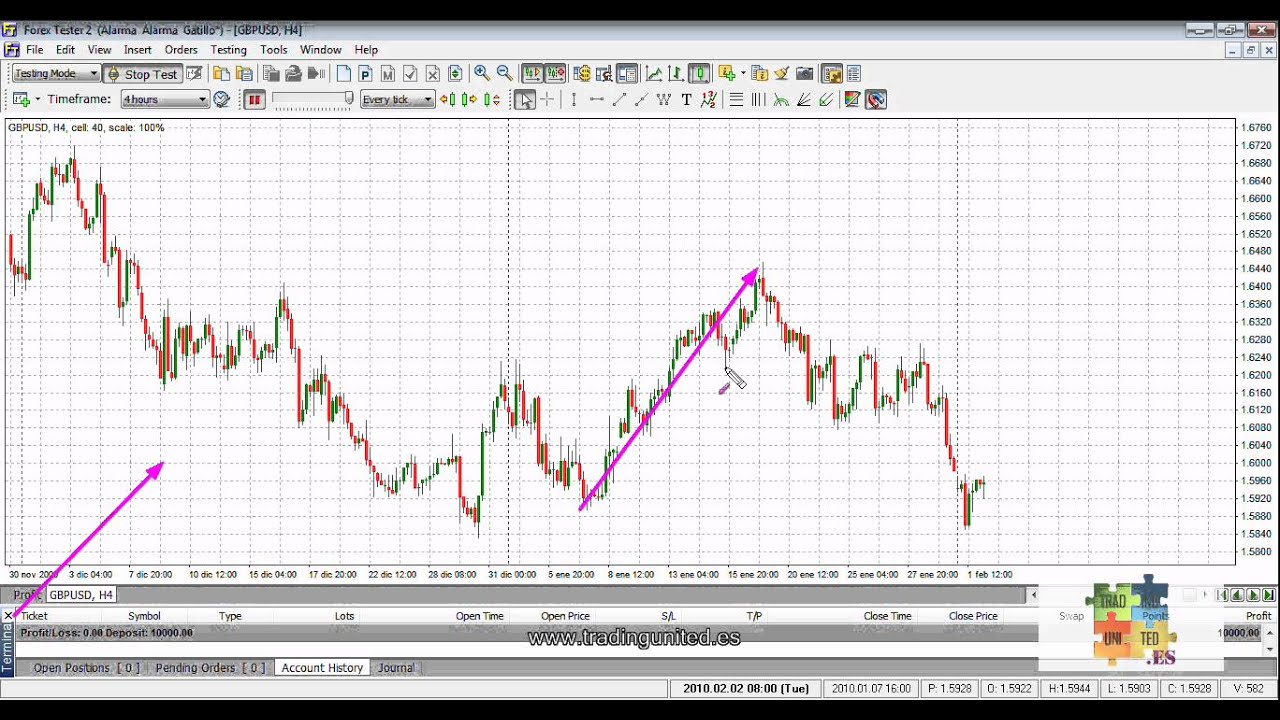Click the add indicator icon with a green plus
The image size is (1280, 720).
pyautogui.click(x=727, y=73)
